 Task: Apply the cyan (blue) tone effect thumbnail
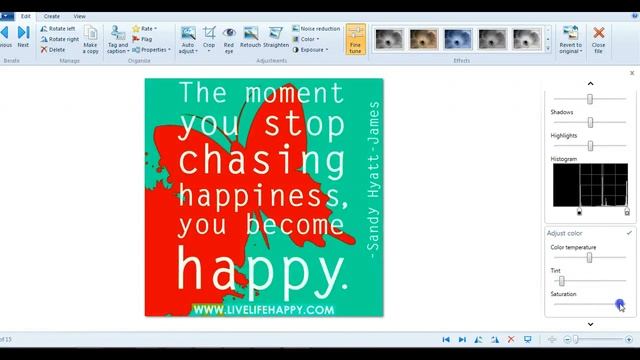pyautogui.click(x=458, y=39)
